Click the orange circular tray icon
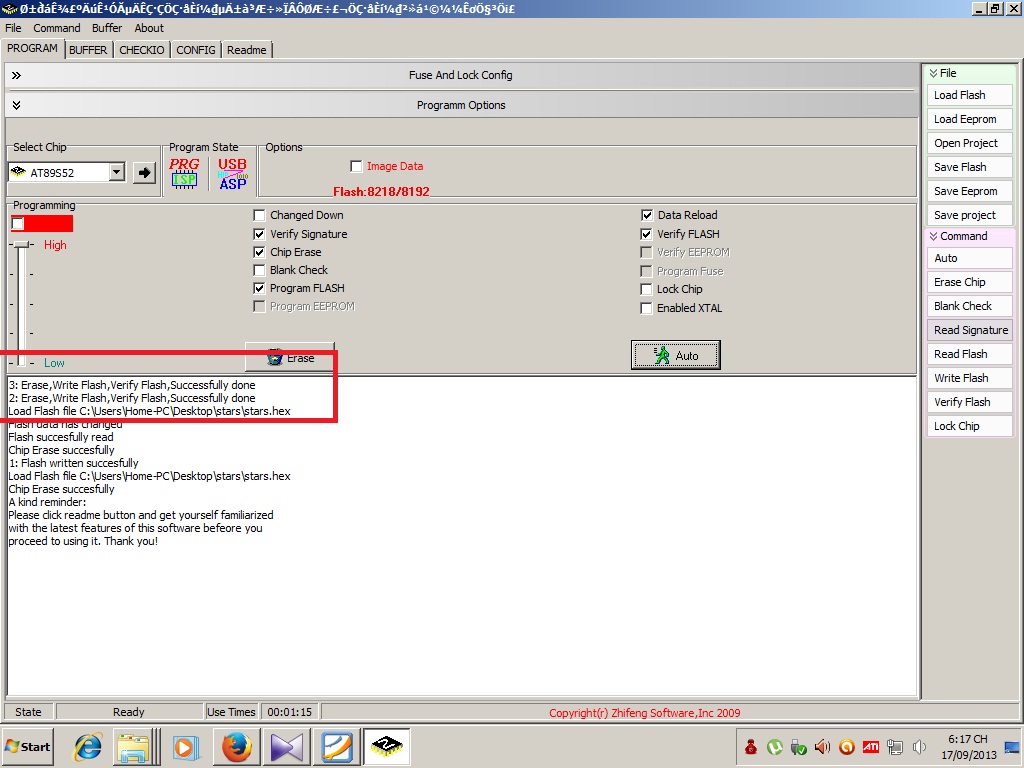 tap(846, 746)
